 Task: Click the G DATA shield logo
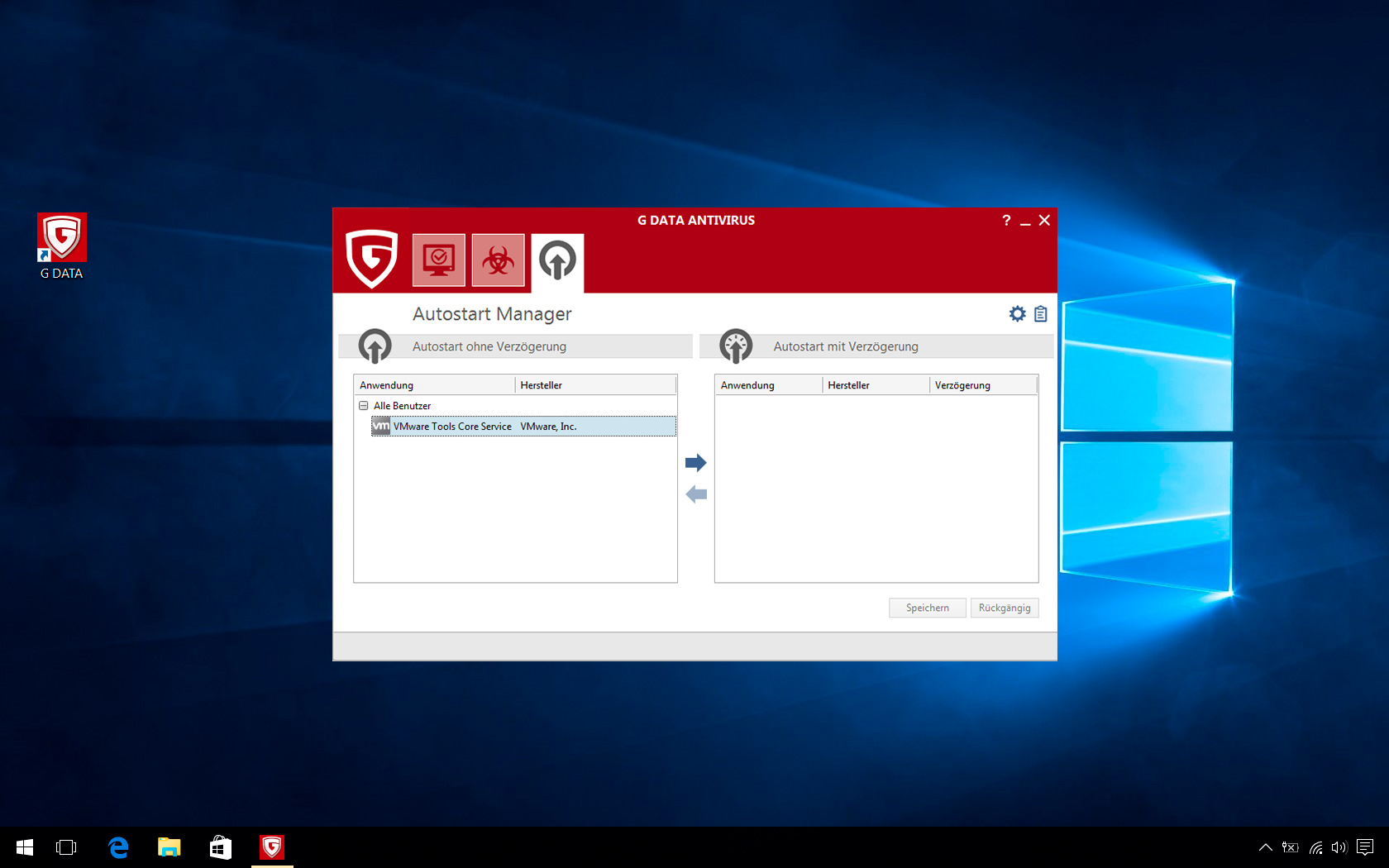coord(371,259)
